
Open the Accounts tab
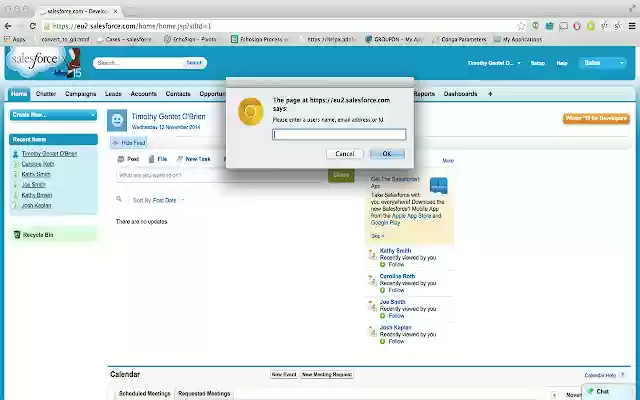coord(144,94)
